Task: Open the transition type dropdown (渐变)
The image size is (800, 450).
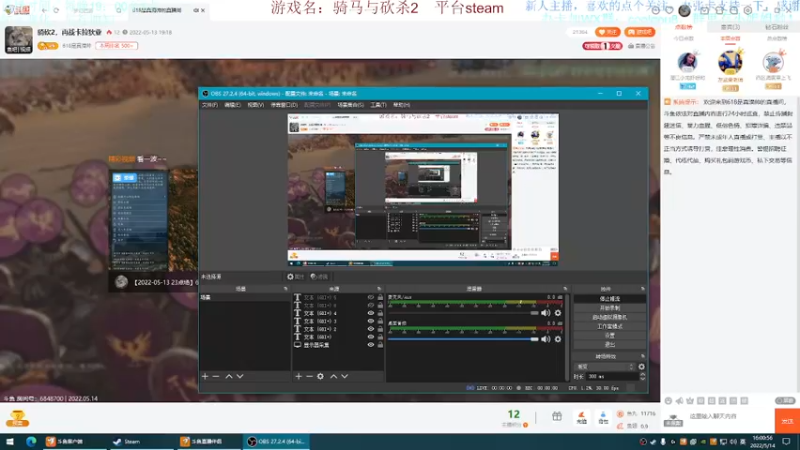Action: coord(605,367)
